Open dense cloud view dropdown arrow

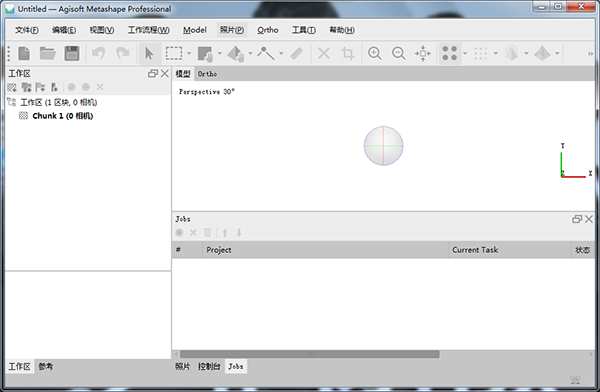(x=496, y=53)
